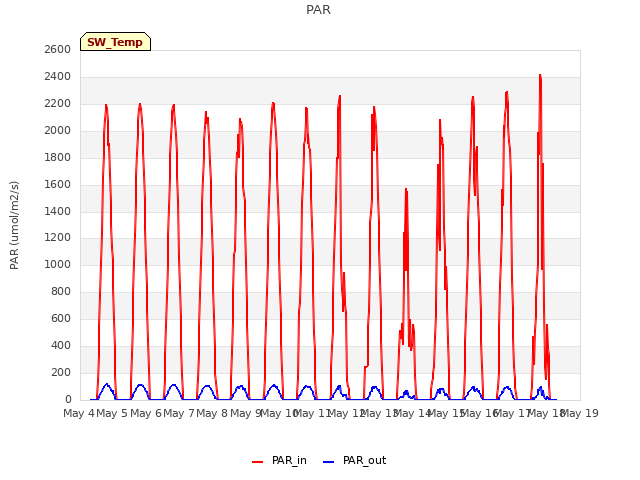The width and height of the screenshot is (640, 480).
Task: Click the x-axis label May 5
Action: click(112, 413)
